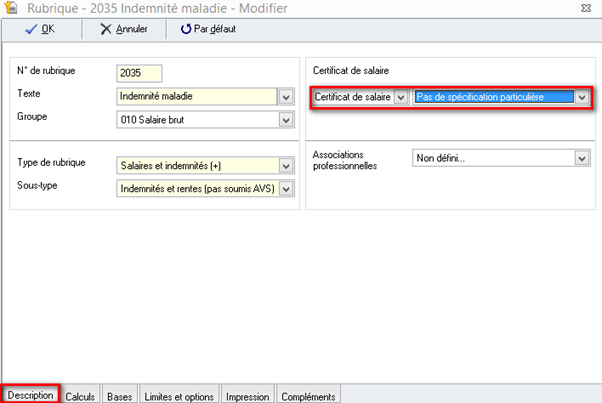Expand the Pas de spécification particulière dropdown
Screen dimensions: 602x403
[582, 97]
